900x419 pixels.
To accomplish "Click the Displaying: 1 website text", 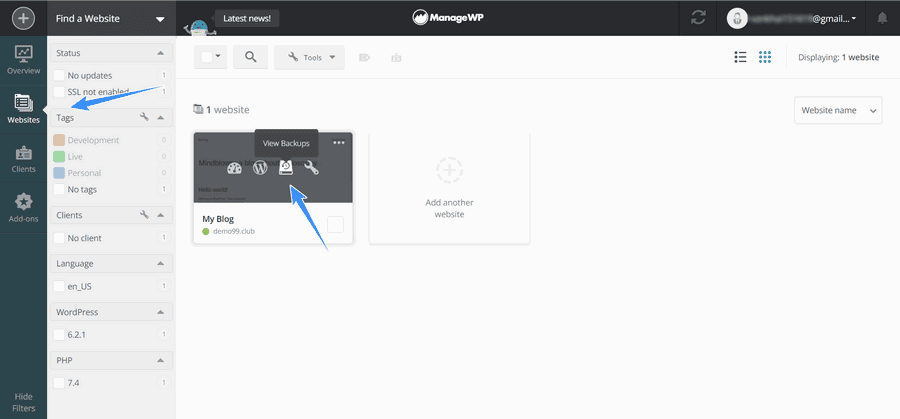I will [x=839, y=57].
